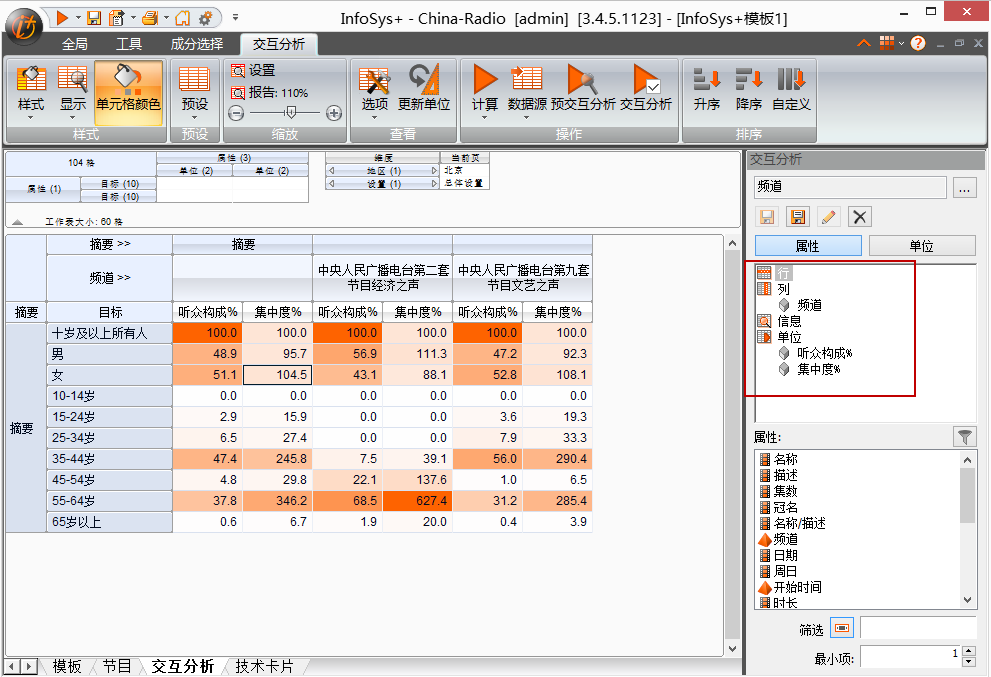The image size is (991, 677).
Task: Click the zoom slider handle
Action: pyautogui.click(x=291, y=113)
